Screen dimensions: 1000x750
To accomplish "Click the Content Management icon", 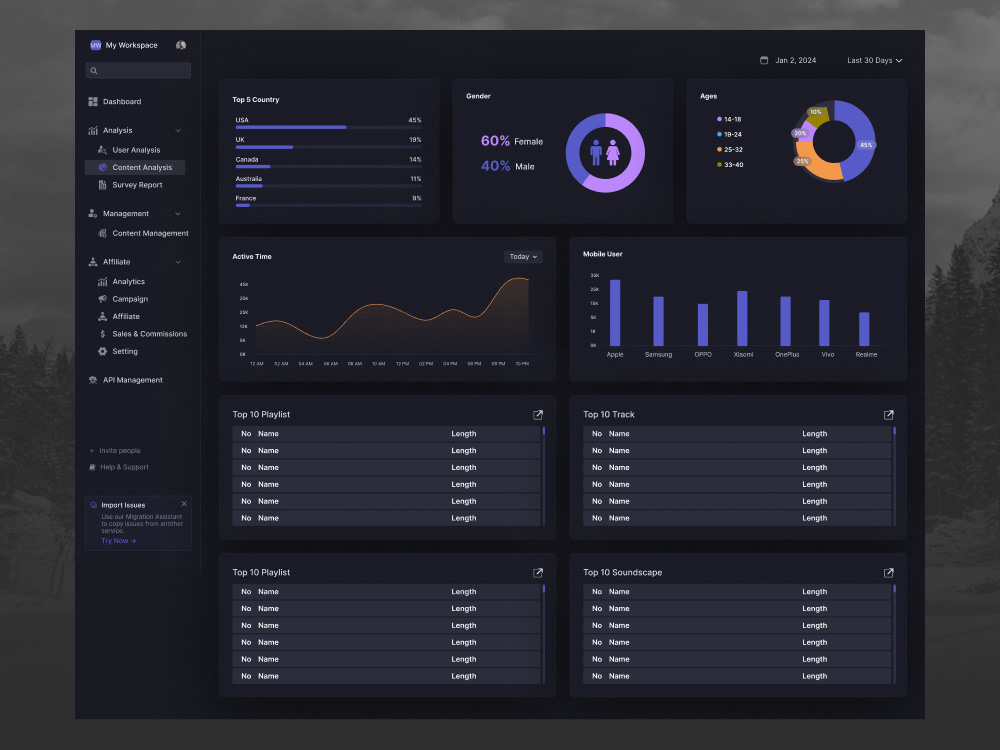I will click(102, 233).
